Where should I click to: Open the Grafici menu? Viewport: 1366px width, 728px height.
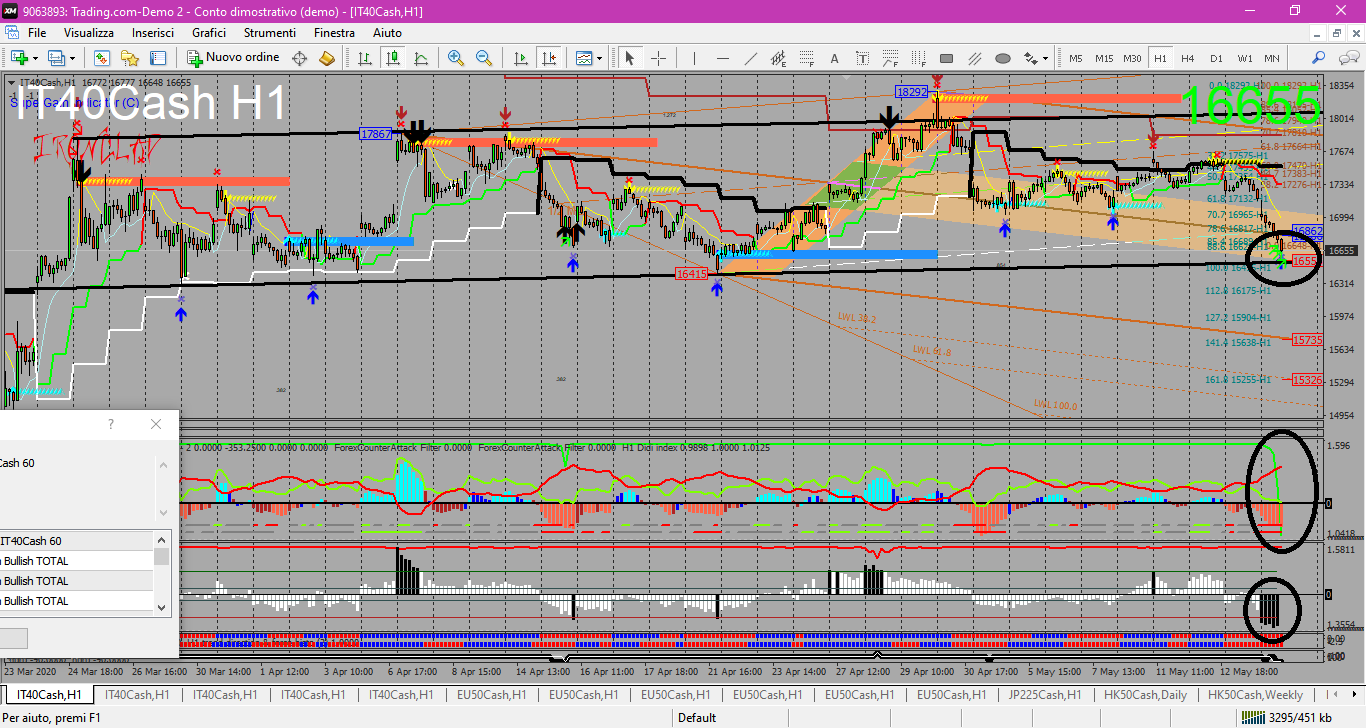point(209,33)
